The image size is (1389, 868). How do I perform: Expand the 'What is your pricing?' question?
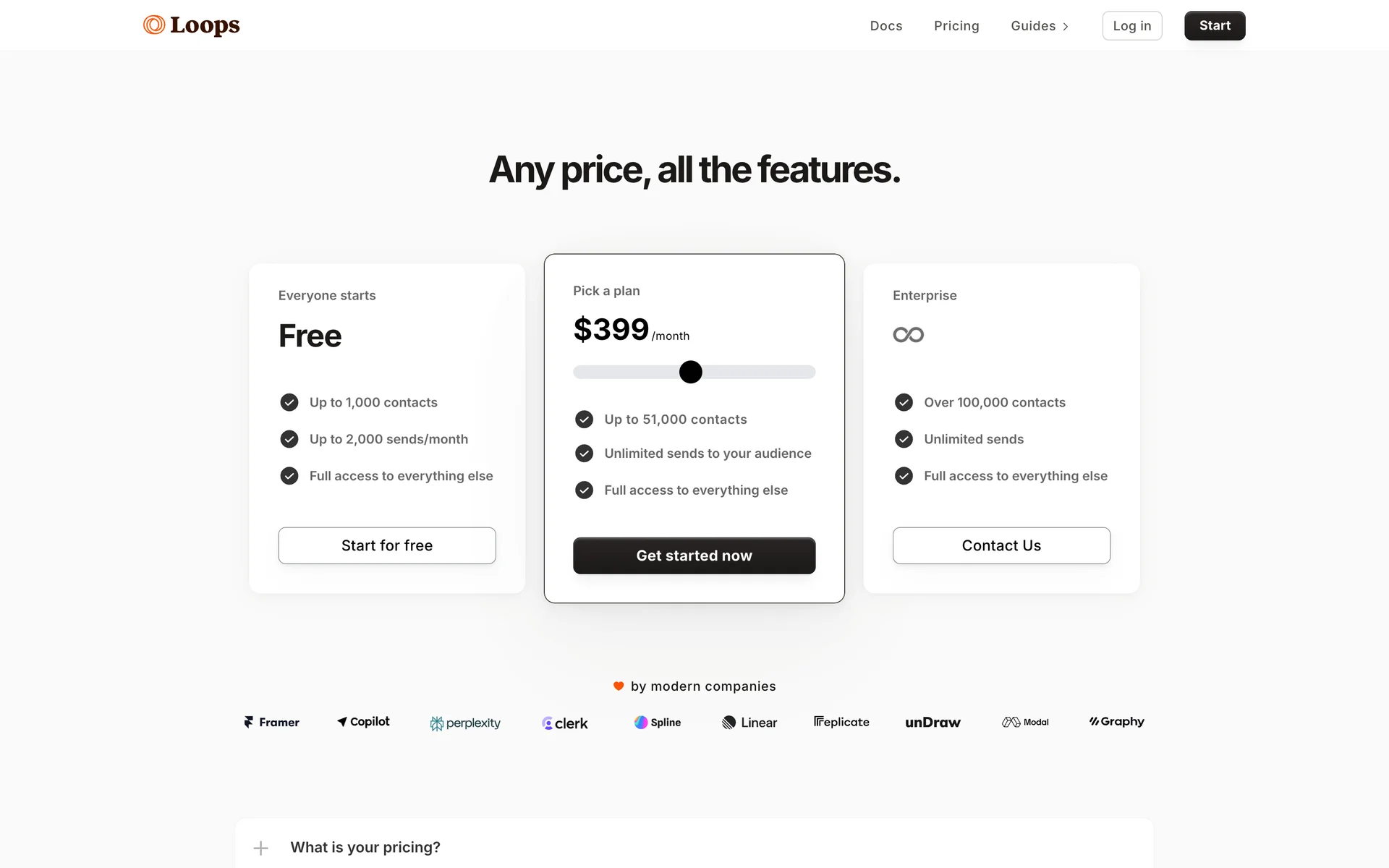[x=261, y=848]
